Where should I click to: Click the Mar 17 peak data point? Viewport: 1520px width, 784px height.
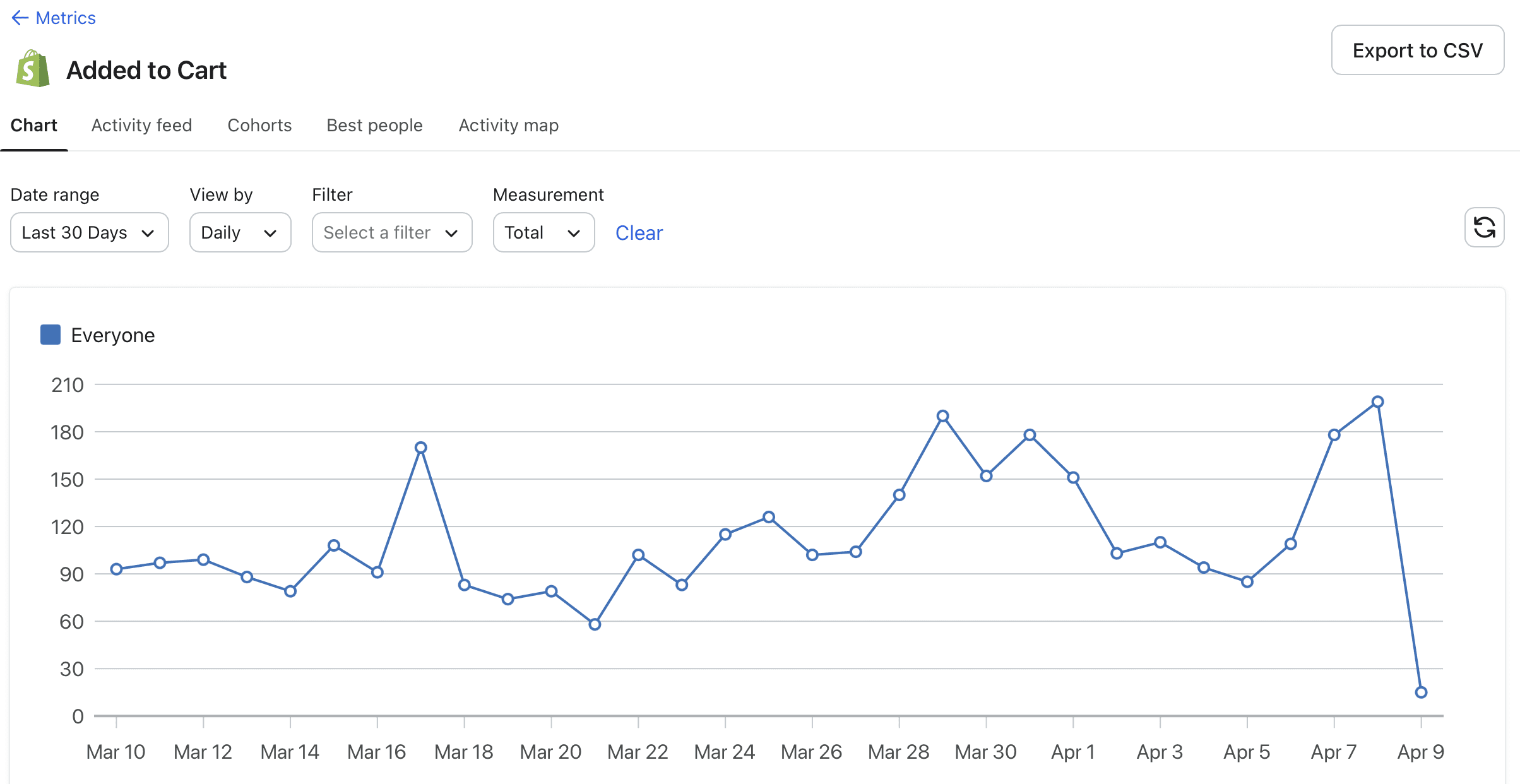pos(421,448)
